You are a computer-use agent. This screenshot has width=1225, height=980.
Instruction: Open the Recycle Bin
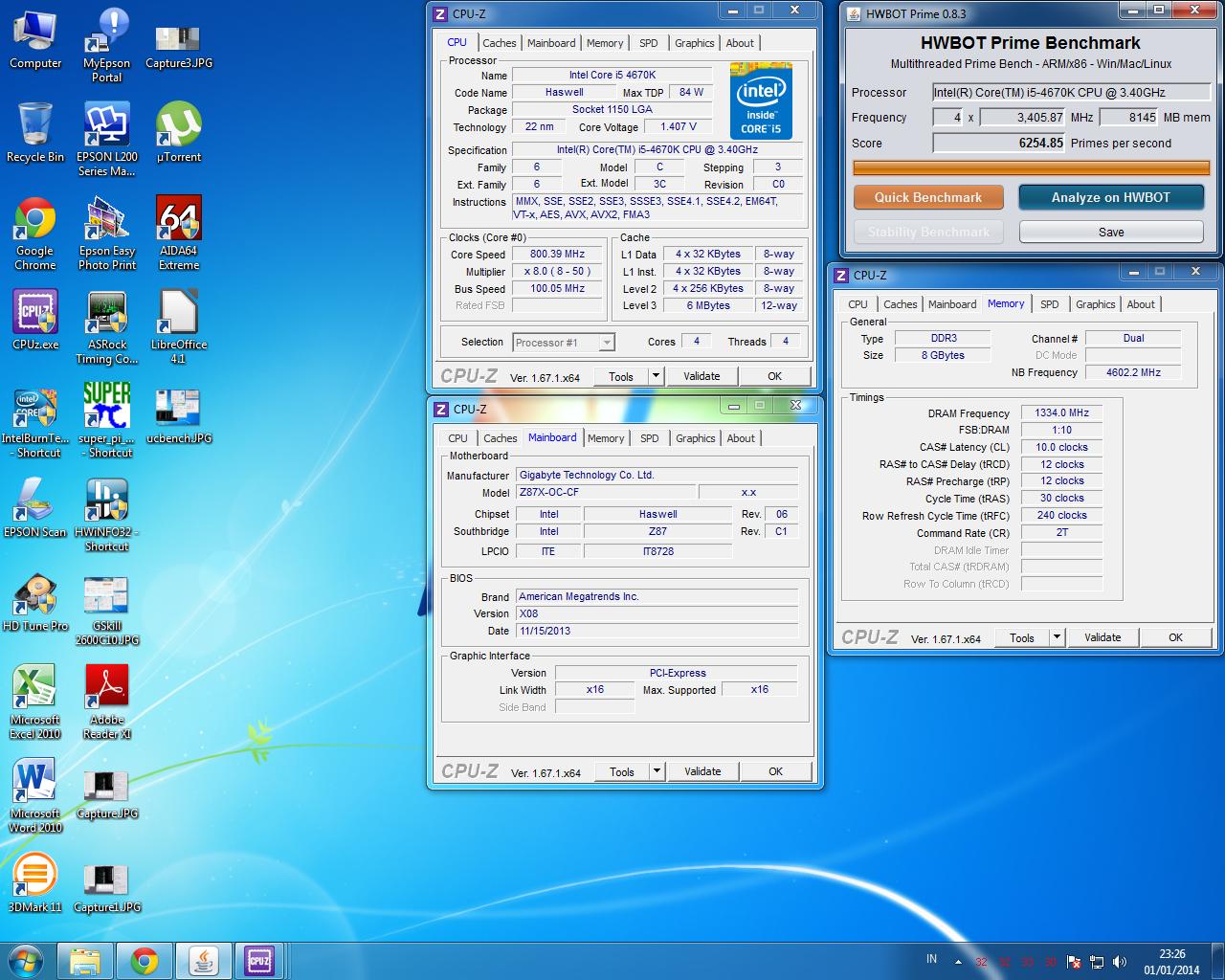pos(35,132)
